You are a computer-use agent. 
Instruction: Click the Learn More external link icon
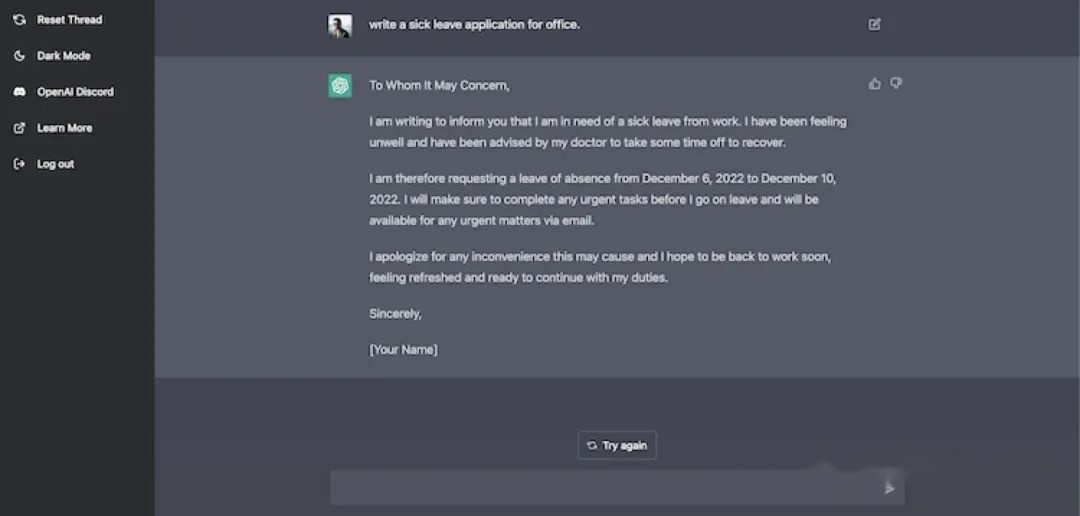[19, 128]
